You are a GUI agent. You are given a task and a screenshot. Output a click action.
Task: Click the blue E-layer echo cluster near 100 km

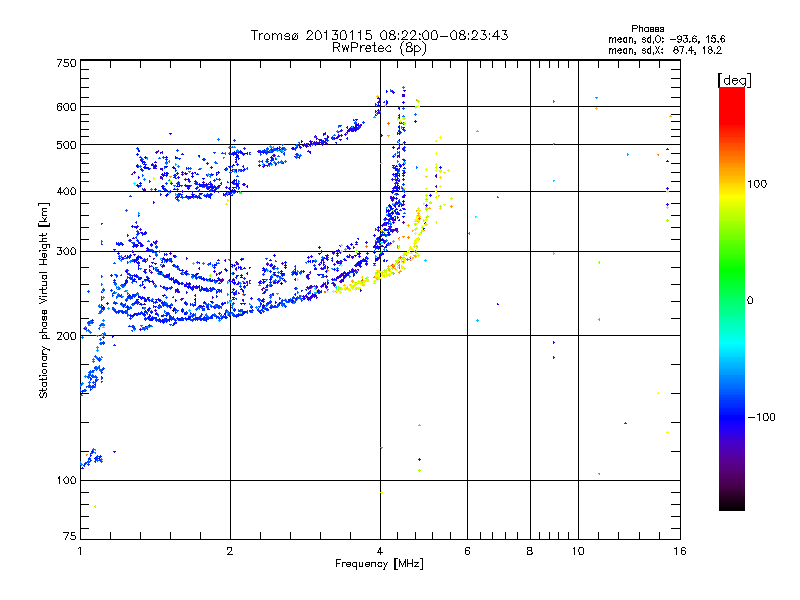click(x=92, y=458)
